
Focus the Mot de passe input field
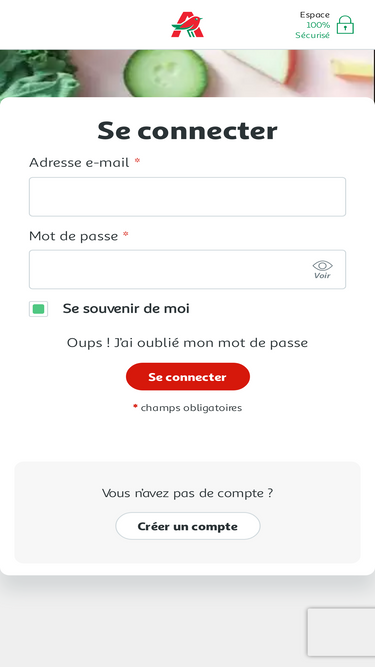(x=188, y=269)
